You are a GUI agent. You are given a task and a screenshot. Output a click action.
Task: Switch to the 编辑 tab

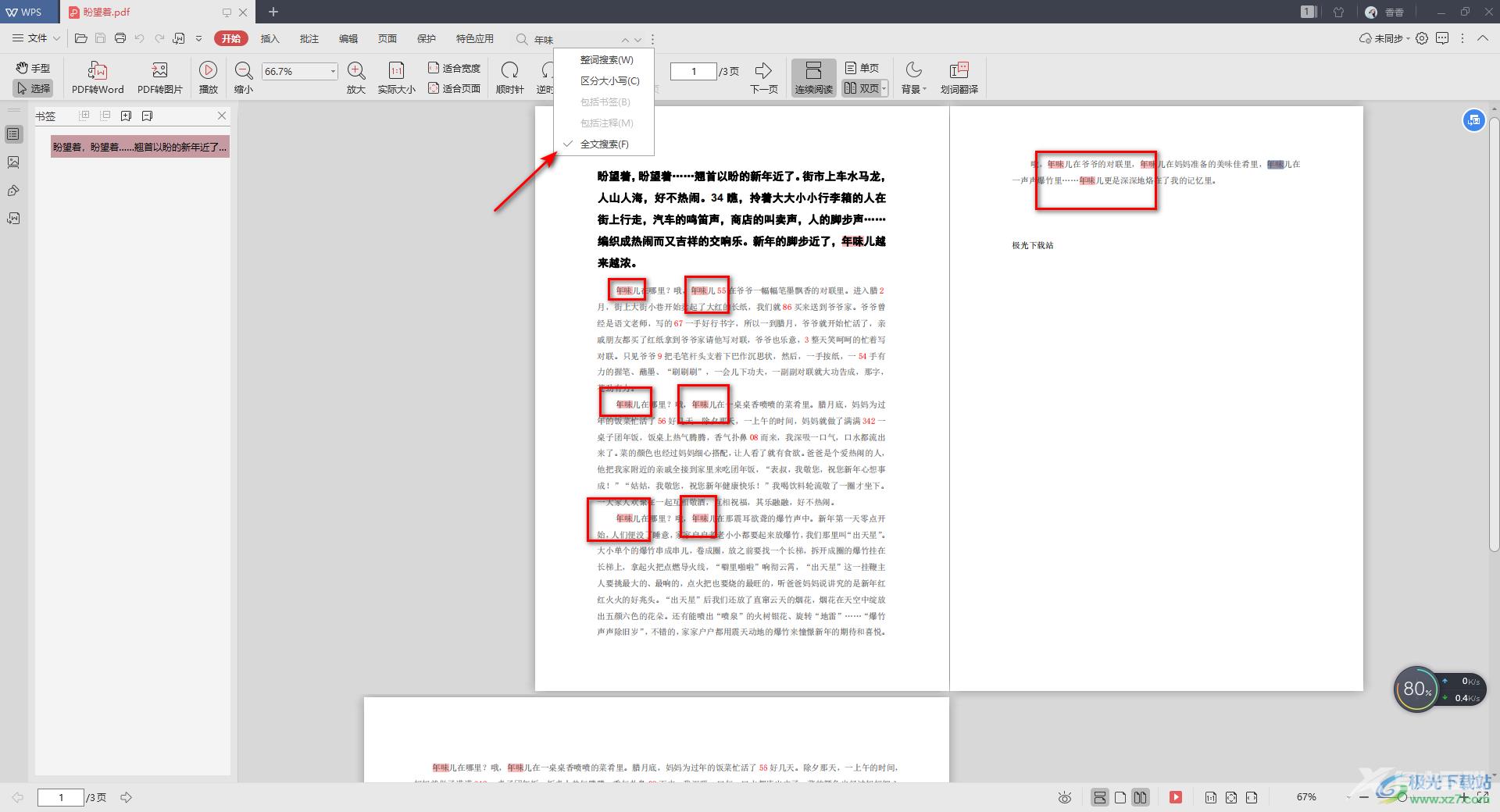click(348, 38)
